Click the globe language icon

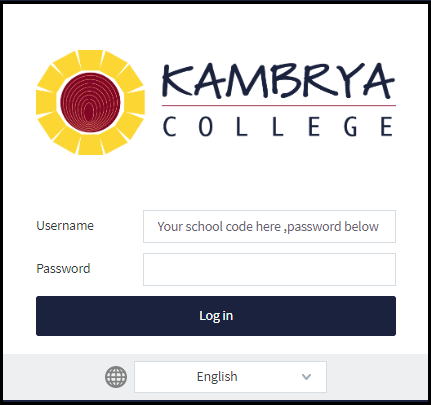pos(116,377)
